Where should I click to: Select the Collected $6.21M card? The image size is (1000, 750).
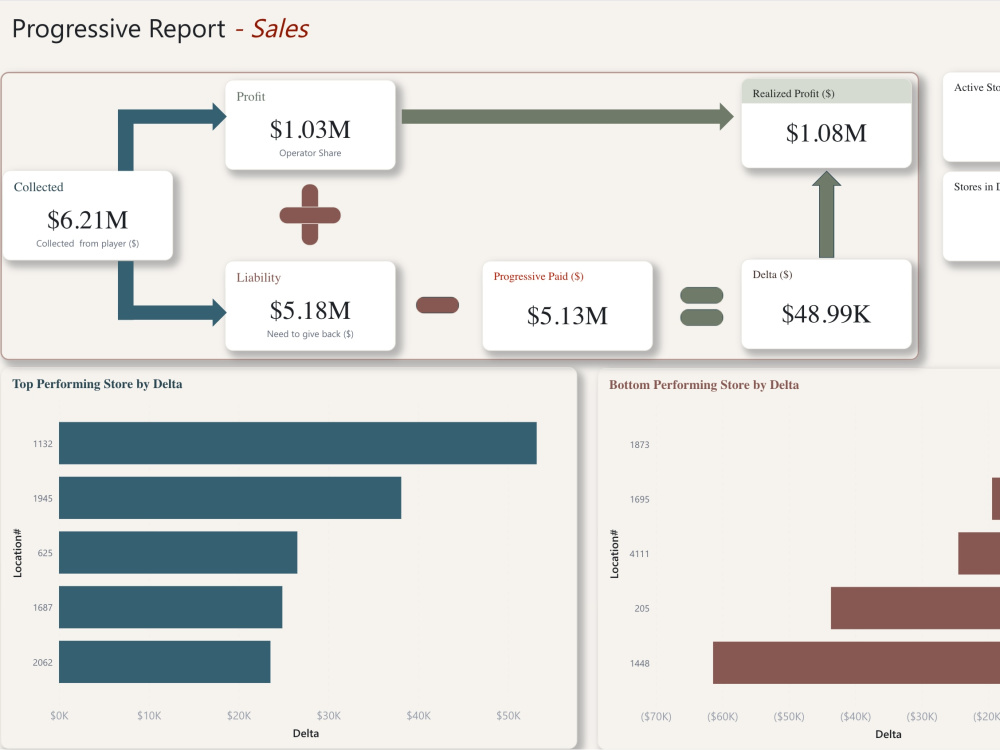[88, 216]
